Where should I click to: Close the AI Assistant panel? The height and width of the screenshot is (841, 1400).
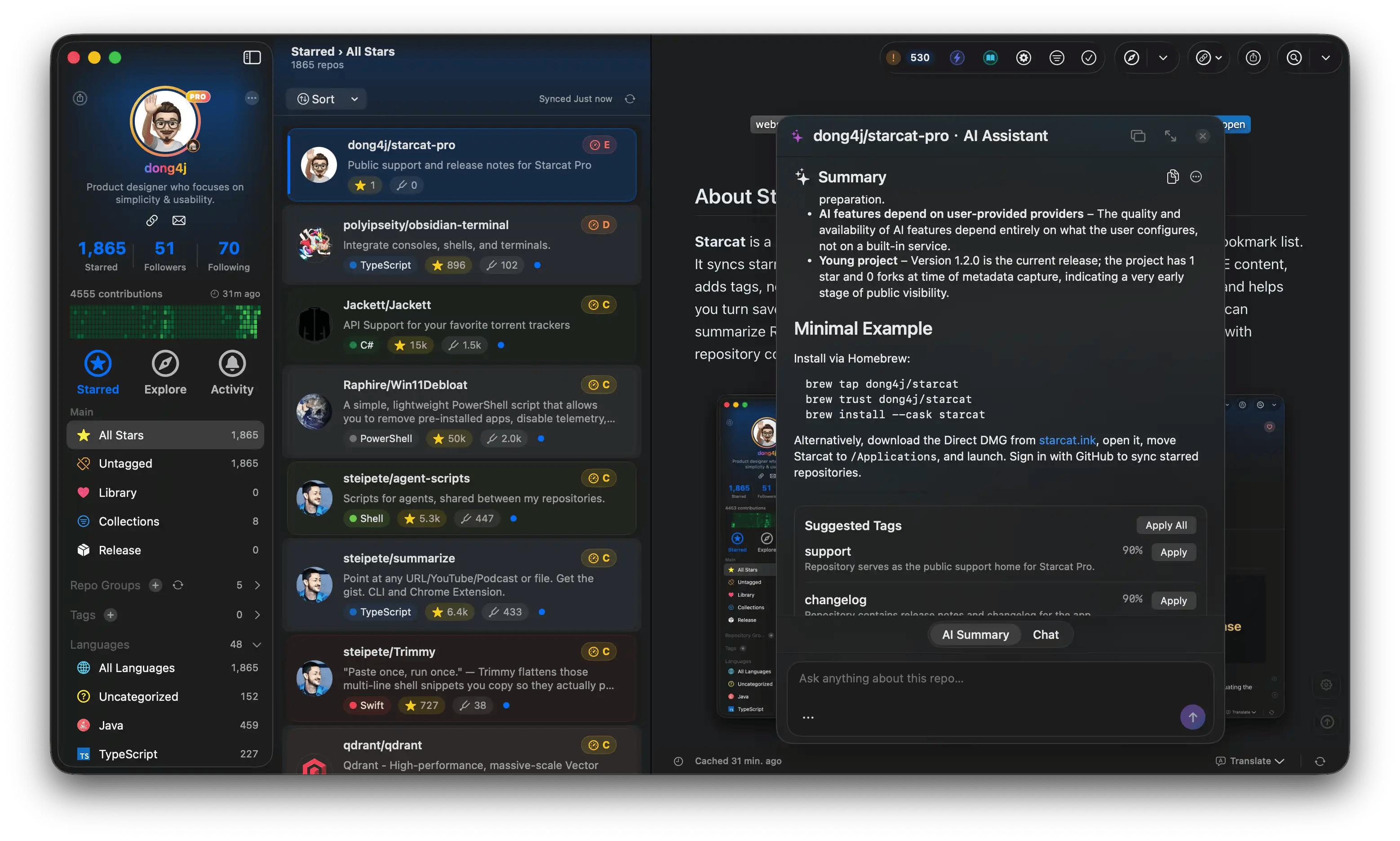[x=1202, y=136]
